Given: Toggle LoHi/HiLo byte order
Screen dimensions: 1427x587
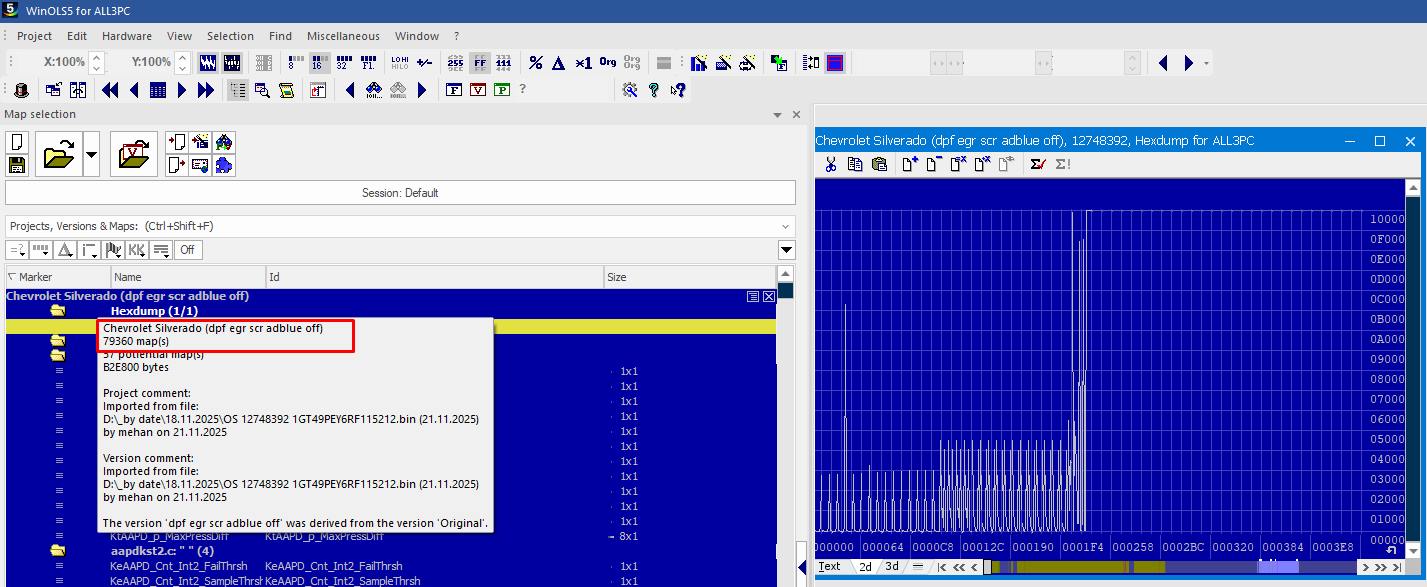Looking at the screenshot, I should [x=399, y=63].
